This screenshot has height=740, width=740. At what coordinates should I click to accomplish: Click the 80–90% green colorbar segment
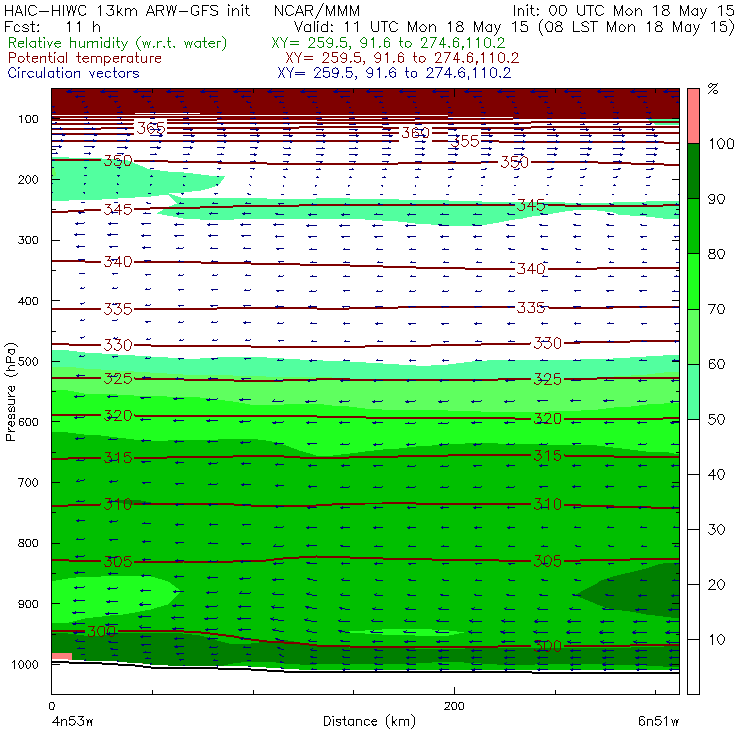[x=693, y=226]
